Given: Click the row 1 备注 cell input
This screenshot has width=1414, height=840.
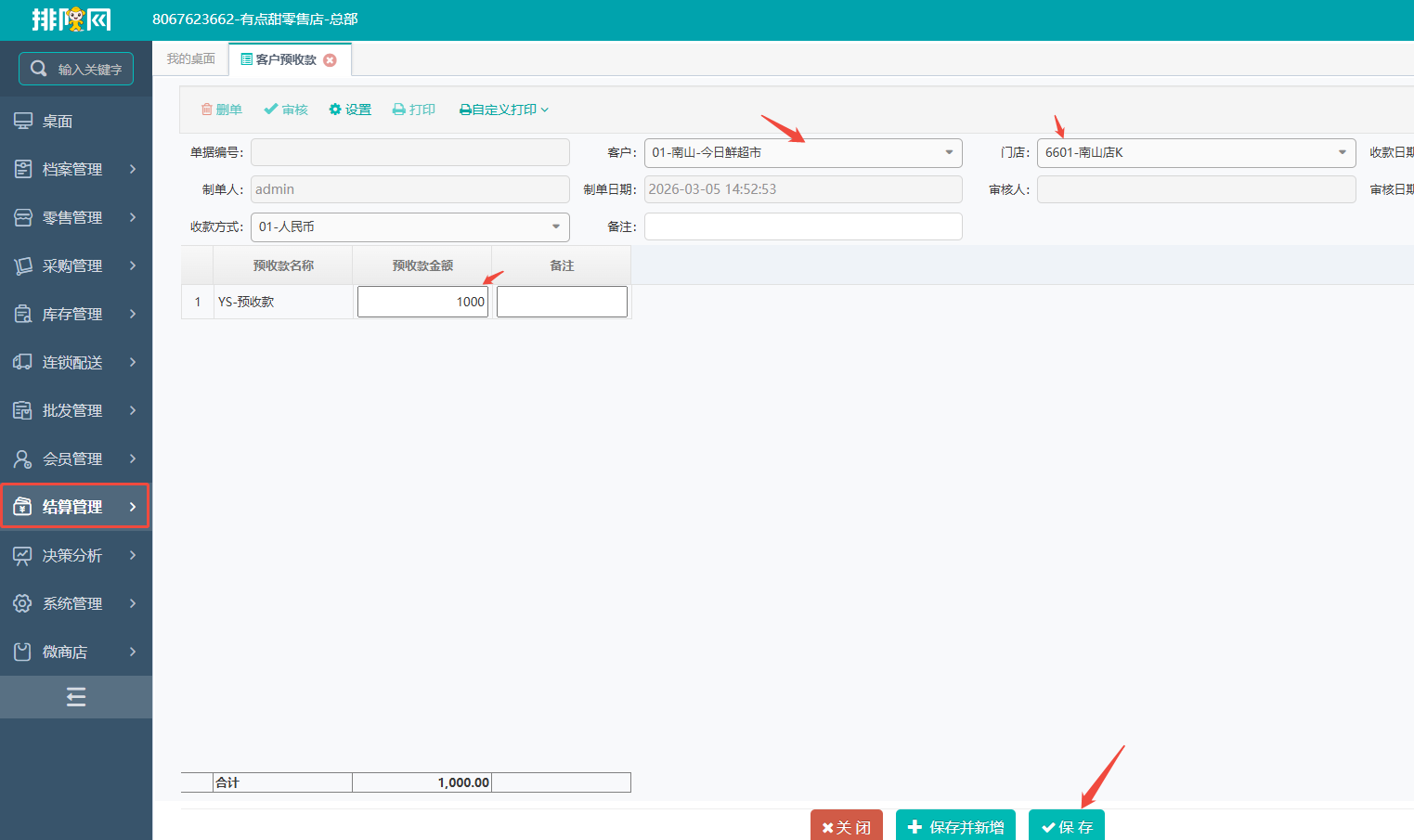Looking at the screenshot, I should click(x=562, y=302).
